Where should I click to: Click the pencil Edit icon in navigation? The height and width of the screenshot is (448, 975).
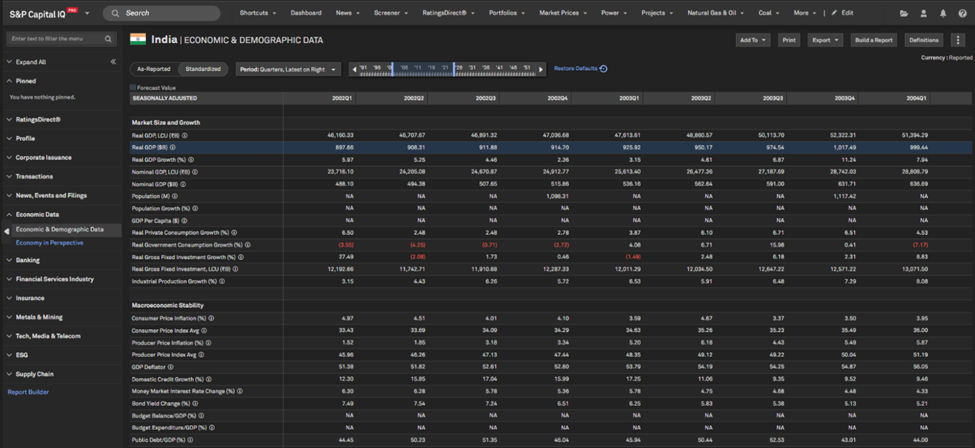834,12
